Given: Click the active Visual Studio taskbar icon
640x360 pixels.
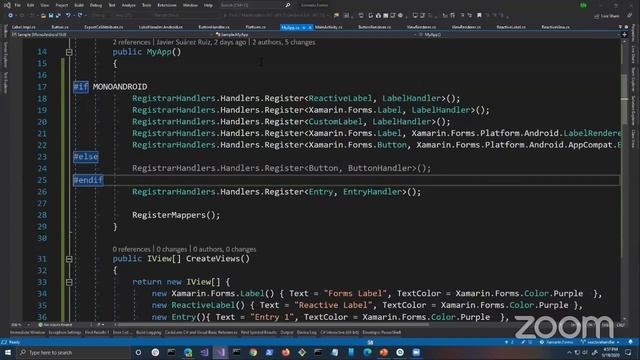Looking at the screenshot, I should click(220, 352).
